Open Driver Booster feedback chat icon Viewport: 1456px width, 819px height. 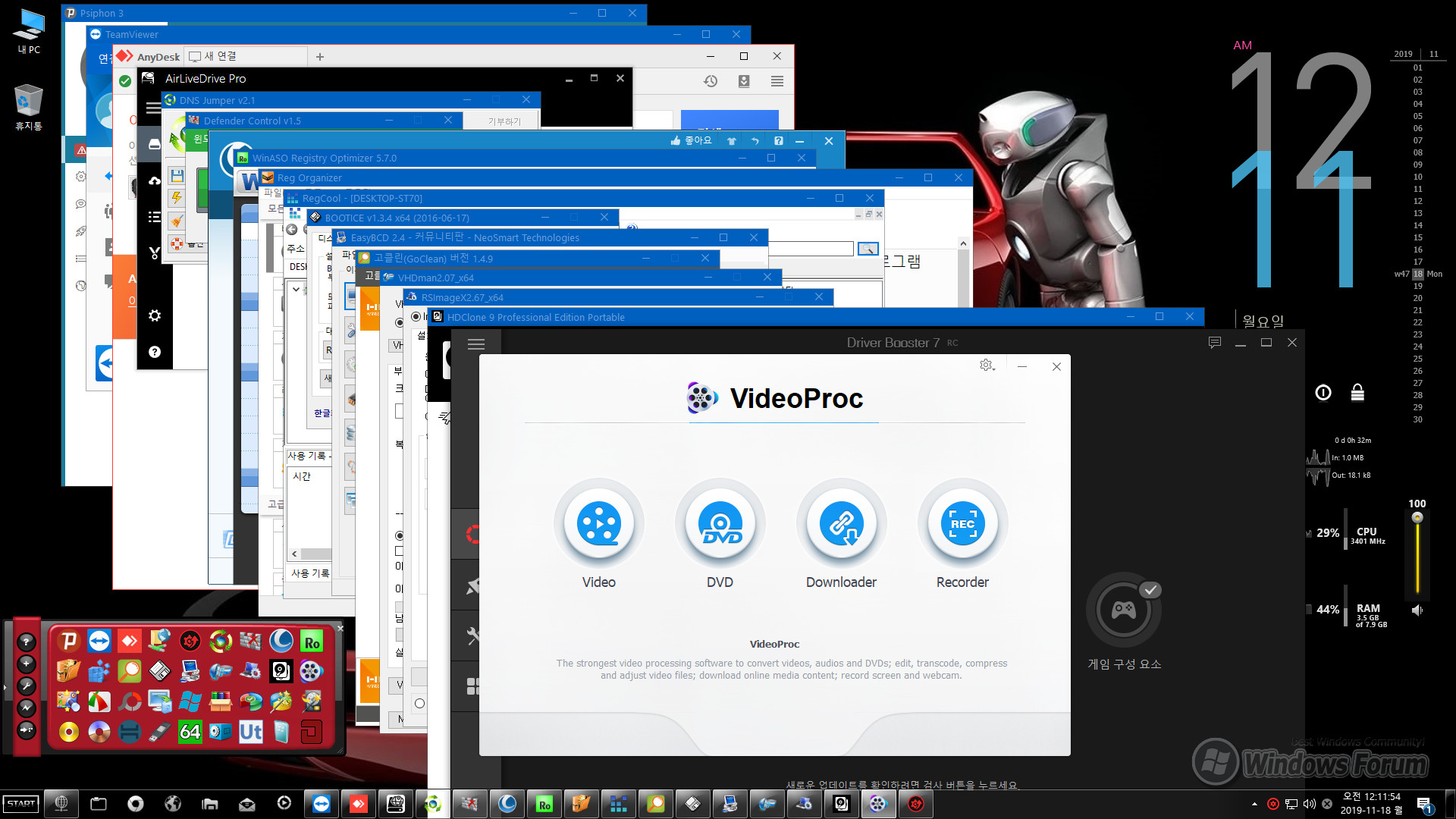coord(1215,343)
